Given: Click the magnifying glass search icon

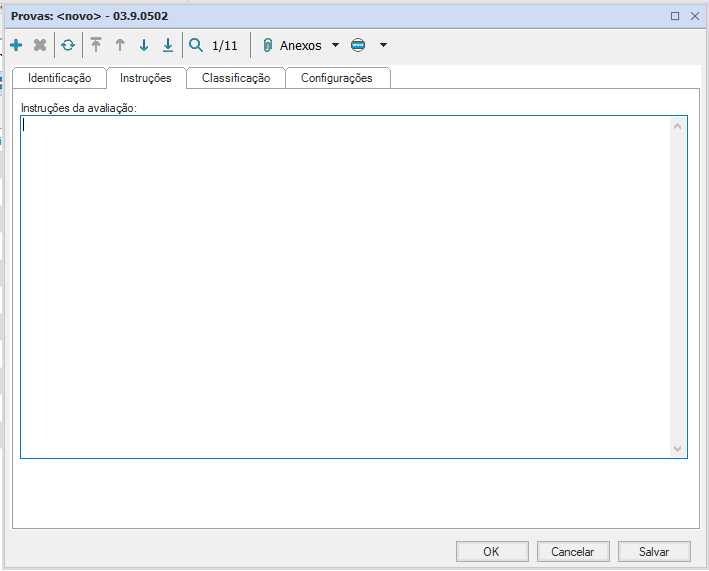Looking at the screenshot, I should (x=196, y=45).
